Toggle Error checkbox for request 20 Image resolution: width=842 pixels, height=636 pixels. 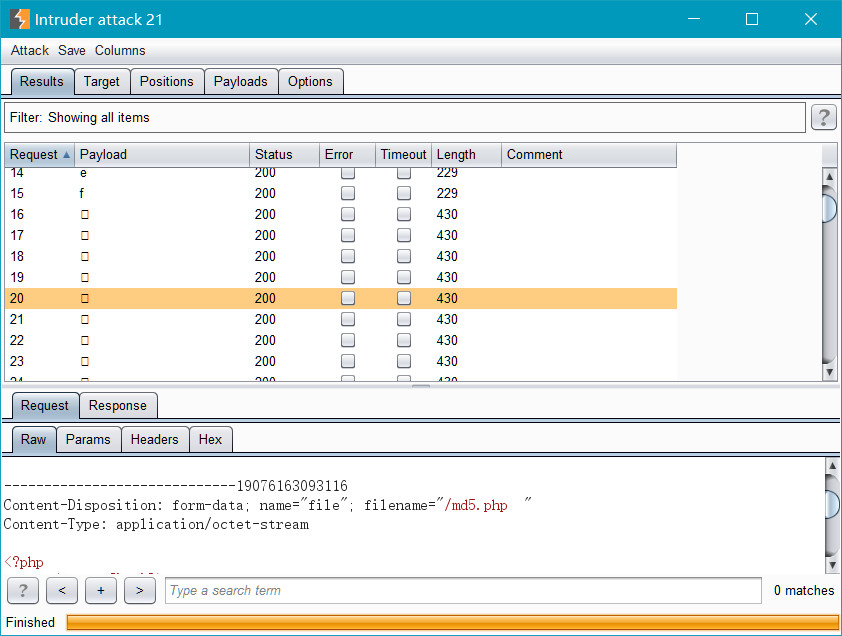(x=347, y=298)
